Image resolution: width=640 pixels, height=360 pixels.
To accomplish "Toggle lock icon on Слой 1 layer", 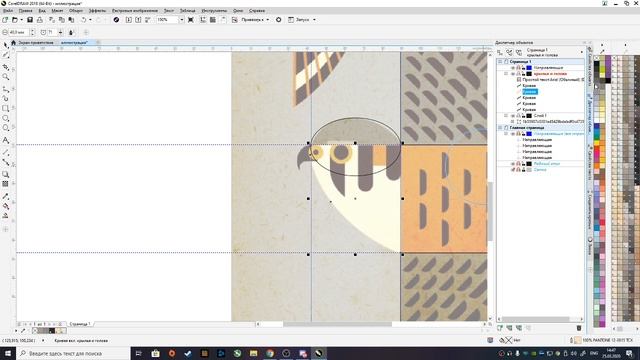I will tap(523, 116).
